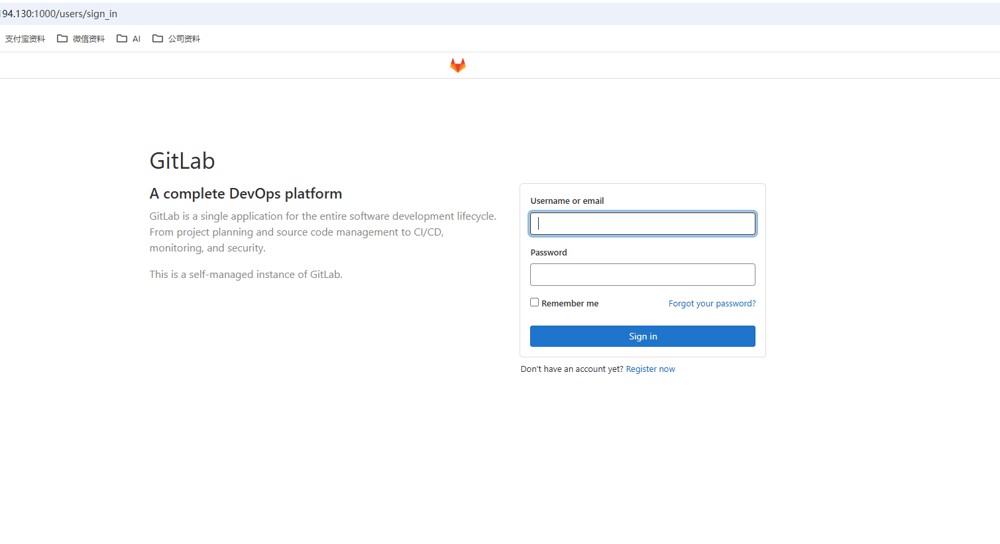Click the folder icon beside 微信资料
This screenshot has width=1000, height=544.
click(62, 38)
